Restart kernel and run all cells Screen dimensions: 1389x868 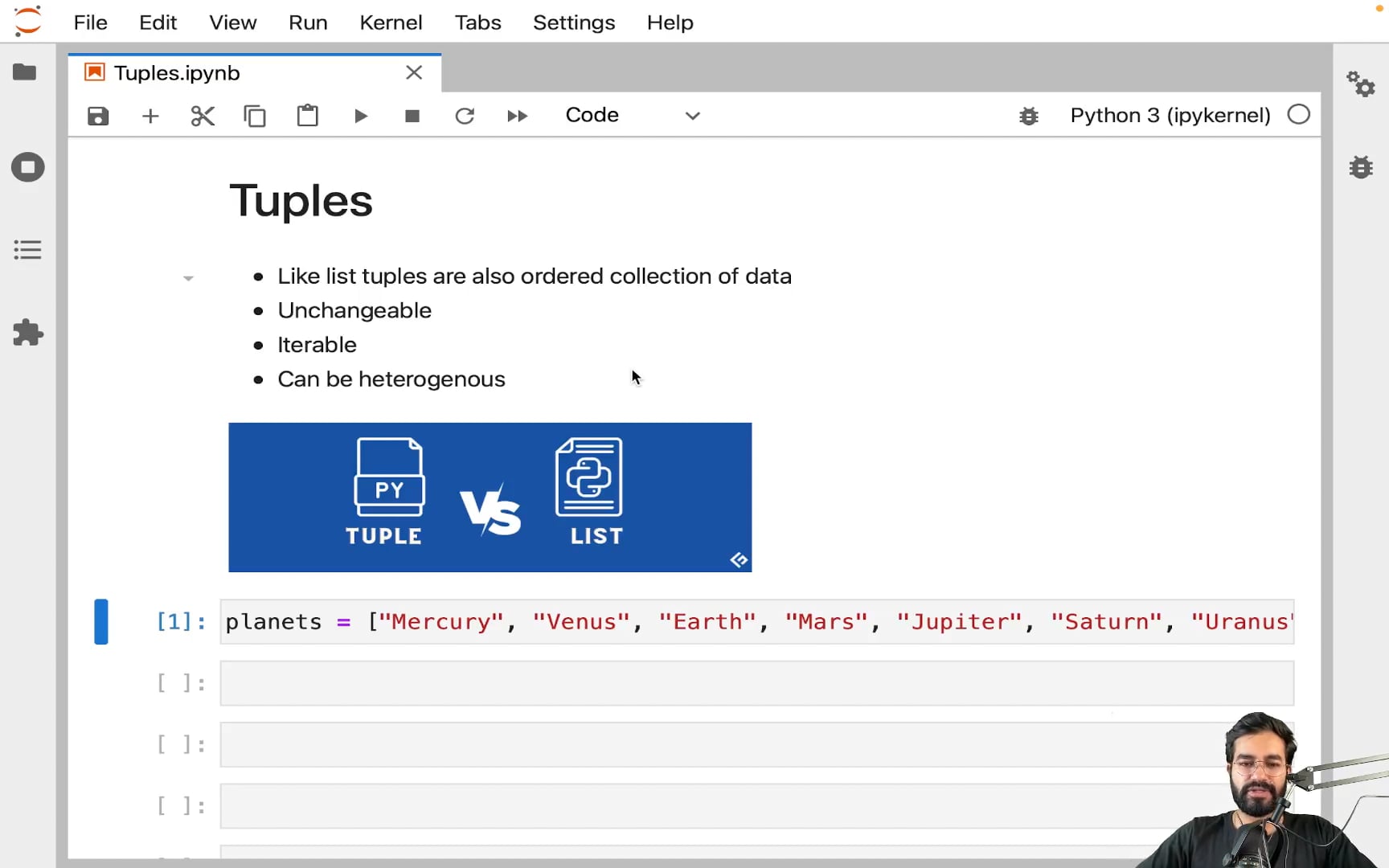517,116
